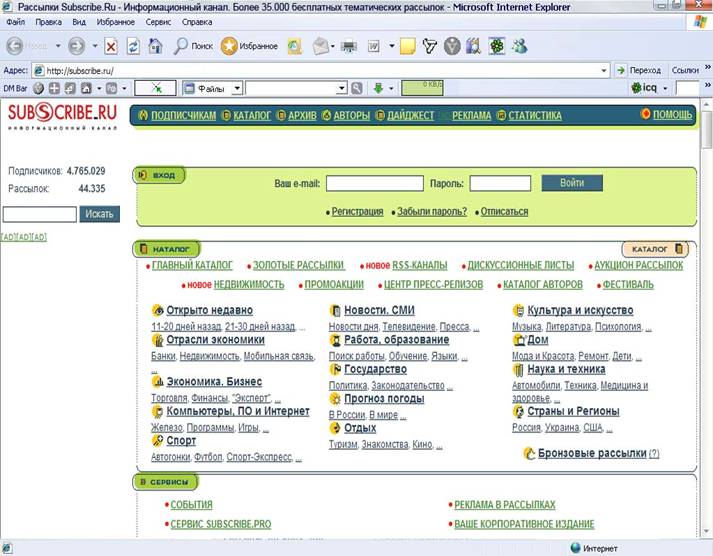The width and height of the screenshot is (713, 556).
Task: Click the Новости. СМИ category icon
Action: pyautogui.click(x=335, y=311)
